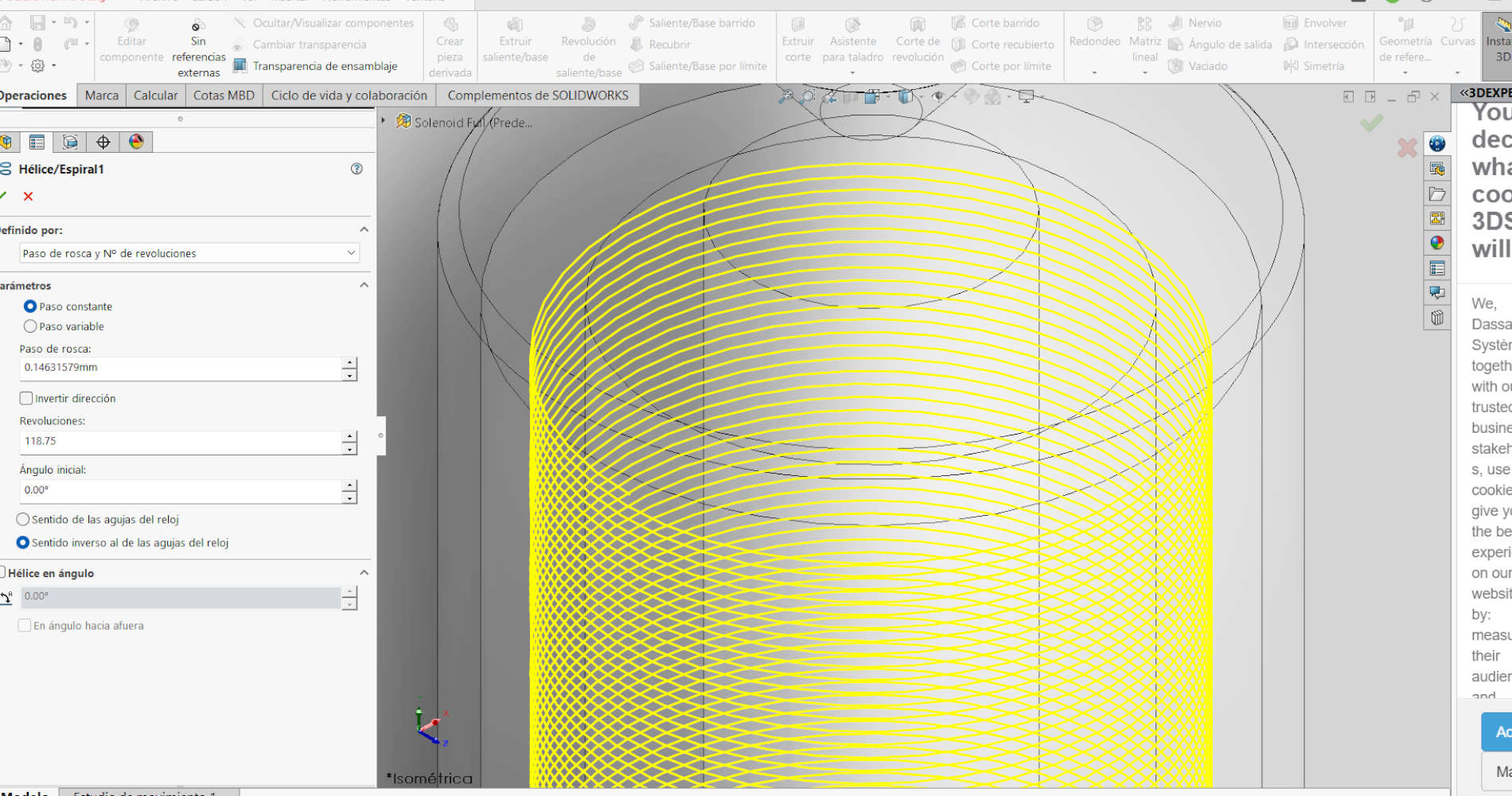The width and height of the screenshot is (1512, 796).
Task: Select the Paso variable radio button
Action: (x=30, y=326)
